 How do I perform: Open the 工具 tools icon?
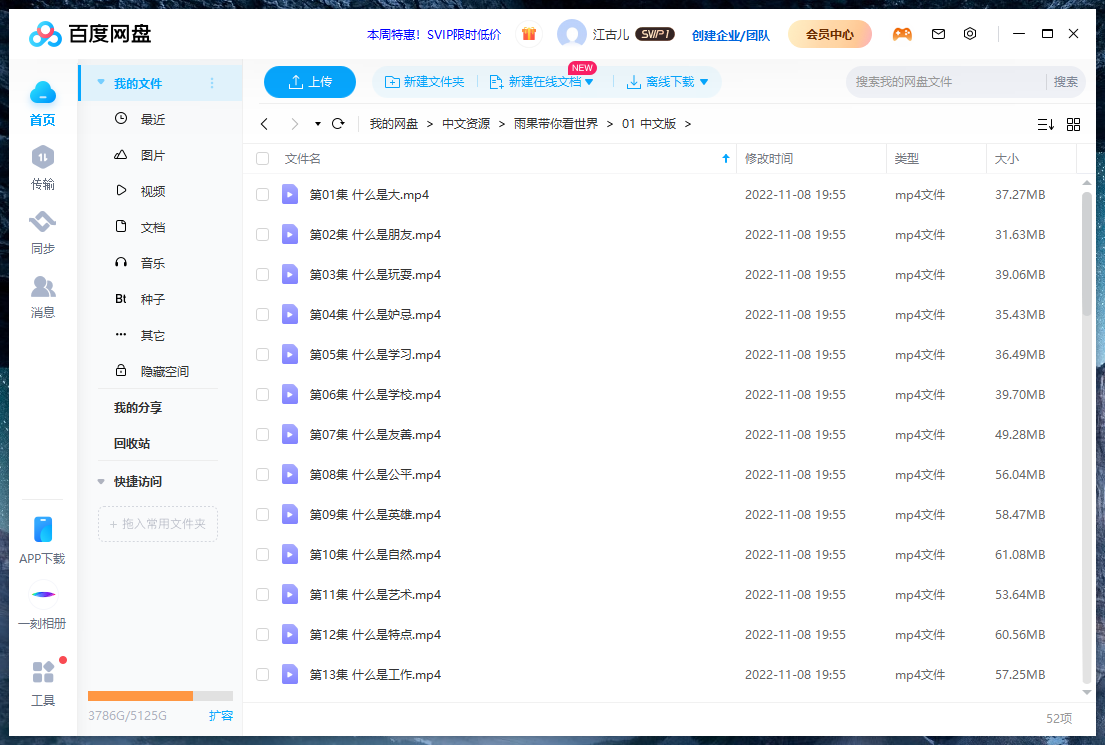coord(43,672)
